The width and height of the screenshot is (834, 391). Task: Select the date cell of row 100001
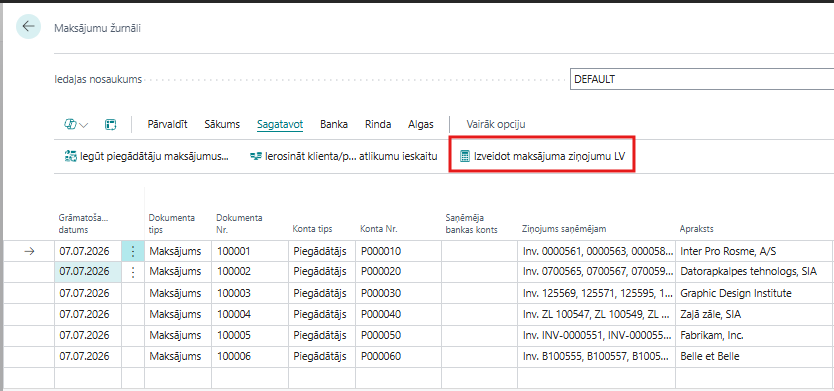click(88, 252)
